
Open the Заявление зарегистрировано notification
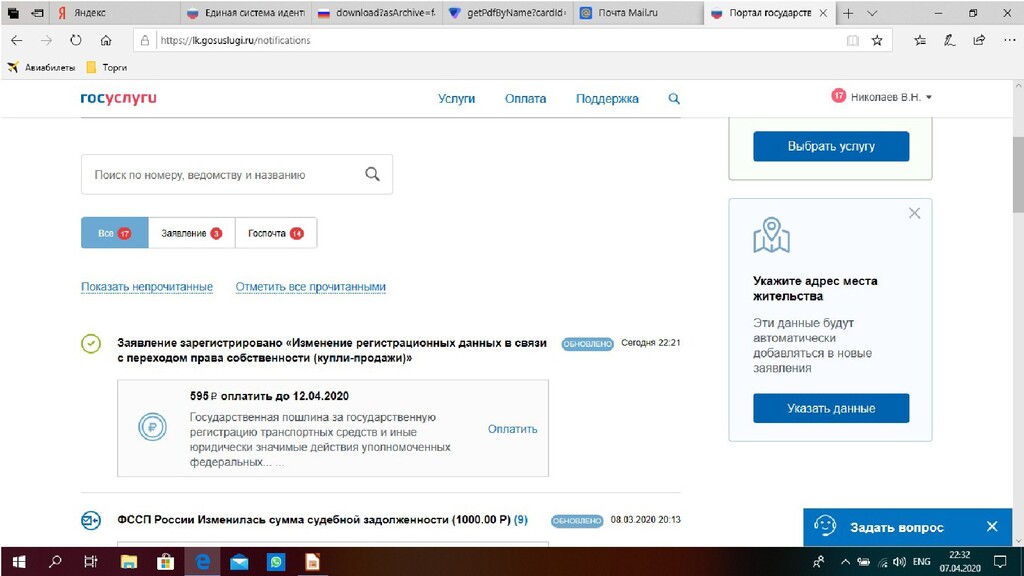pyautogui.click(x=332, y=350)
